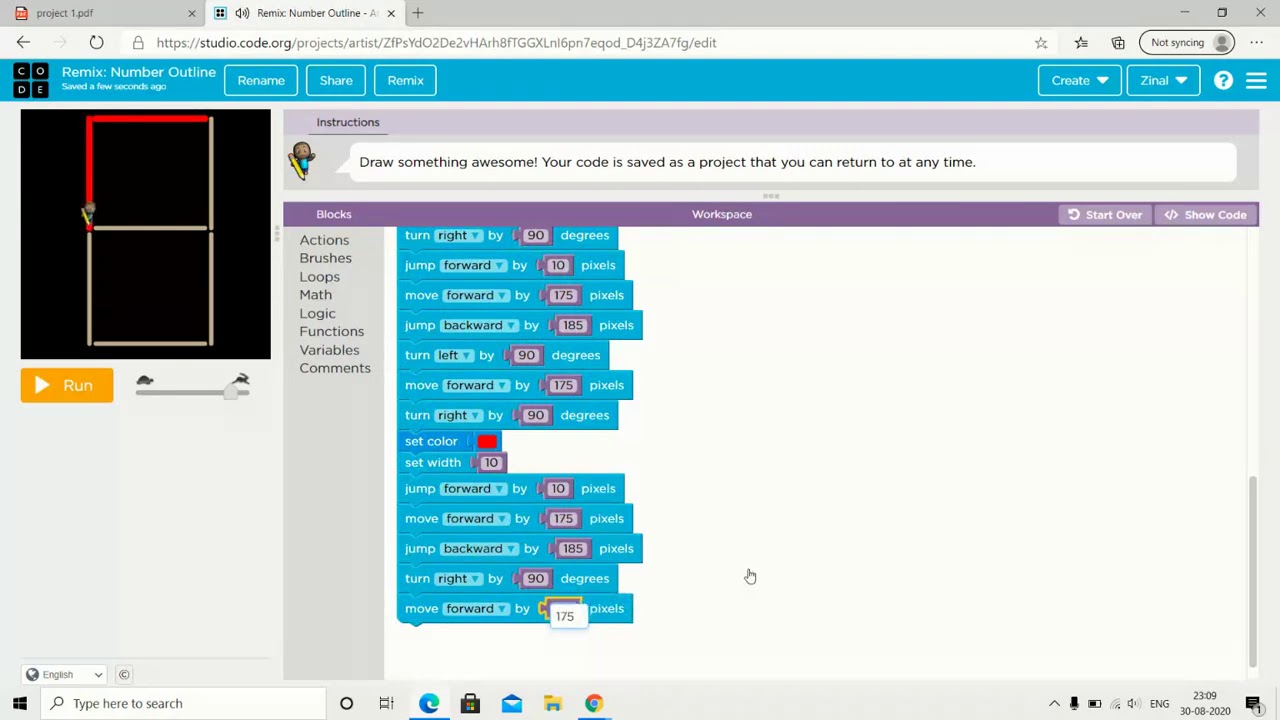The height and width of the screenshot is (720, 1280).
Task: Click the browser address bar URL
Action: 436,43
